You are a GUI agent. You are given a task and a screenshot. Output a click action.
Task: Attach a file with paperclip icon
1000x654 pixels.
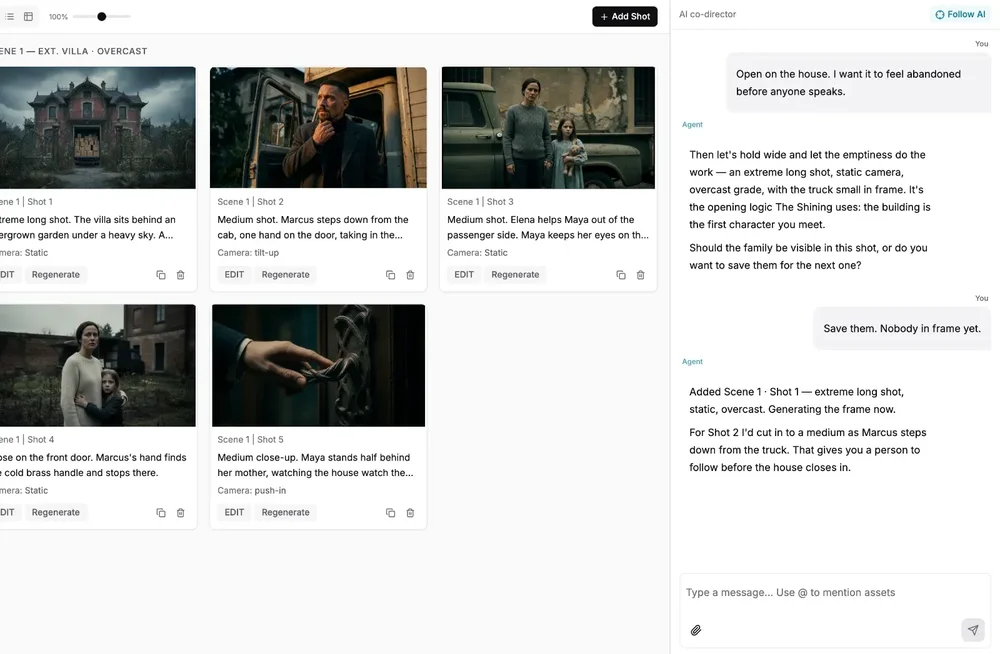click(x=696, y=630)
